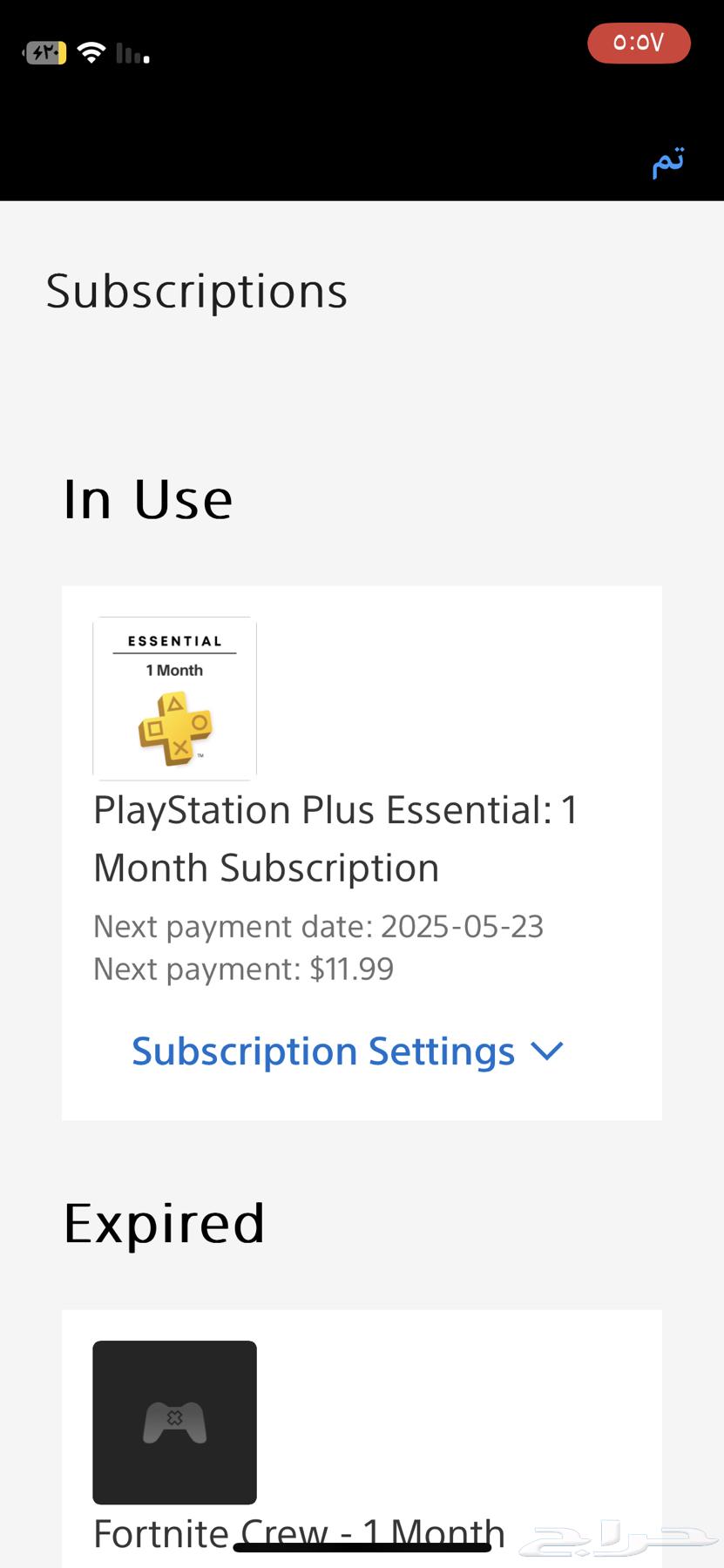The width and height of the screenshot is (724, 1568).
Task: Expand the Subscription Settings chevron
Action: click(x=547, y=1051)
